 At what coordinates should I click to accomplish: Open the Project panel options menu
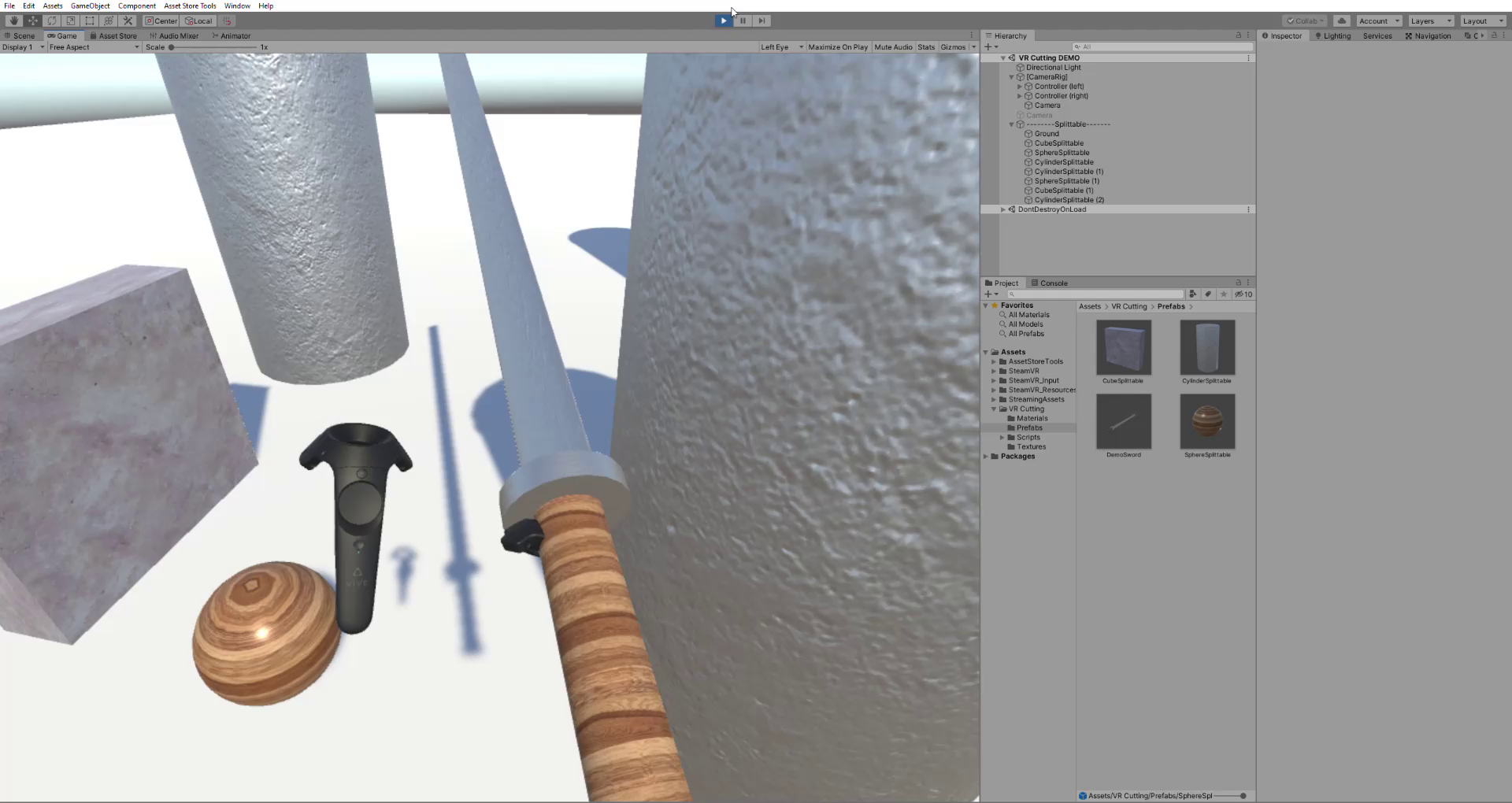1248,283
